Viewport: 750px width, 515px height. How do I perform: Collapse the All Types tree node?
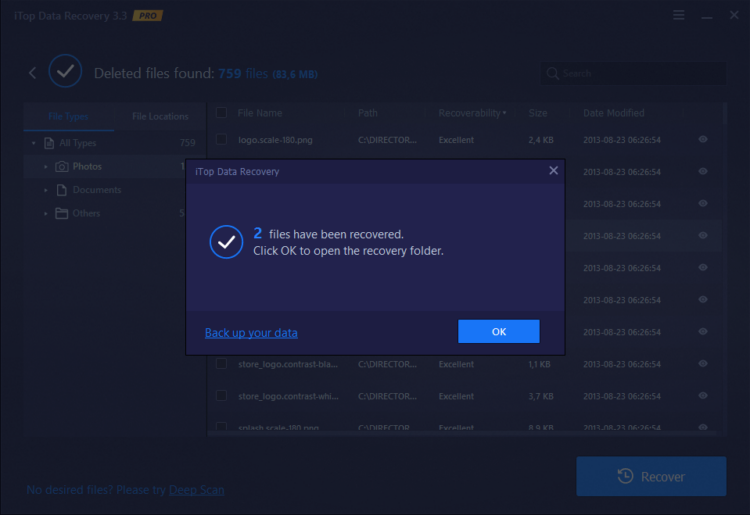pos(33,143)
